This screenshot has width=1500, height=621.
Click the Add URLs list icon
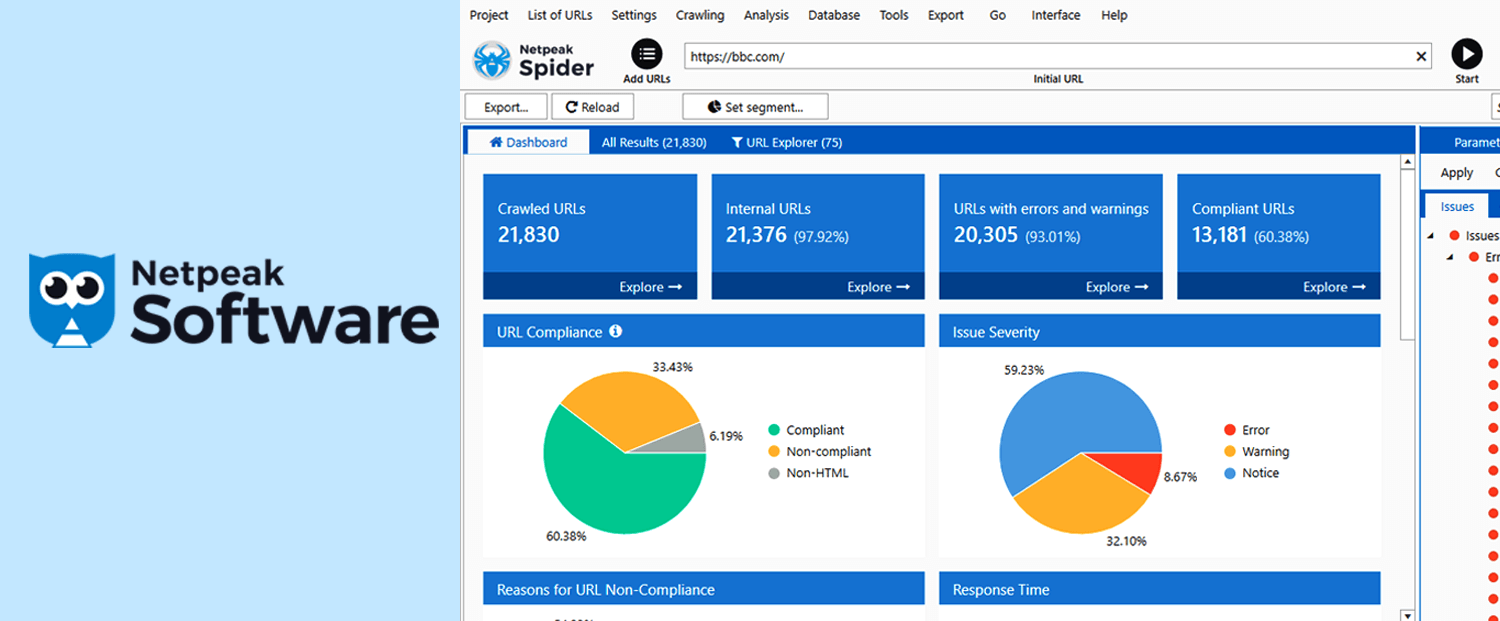point(647,54)
